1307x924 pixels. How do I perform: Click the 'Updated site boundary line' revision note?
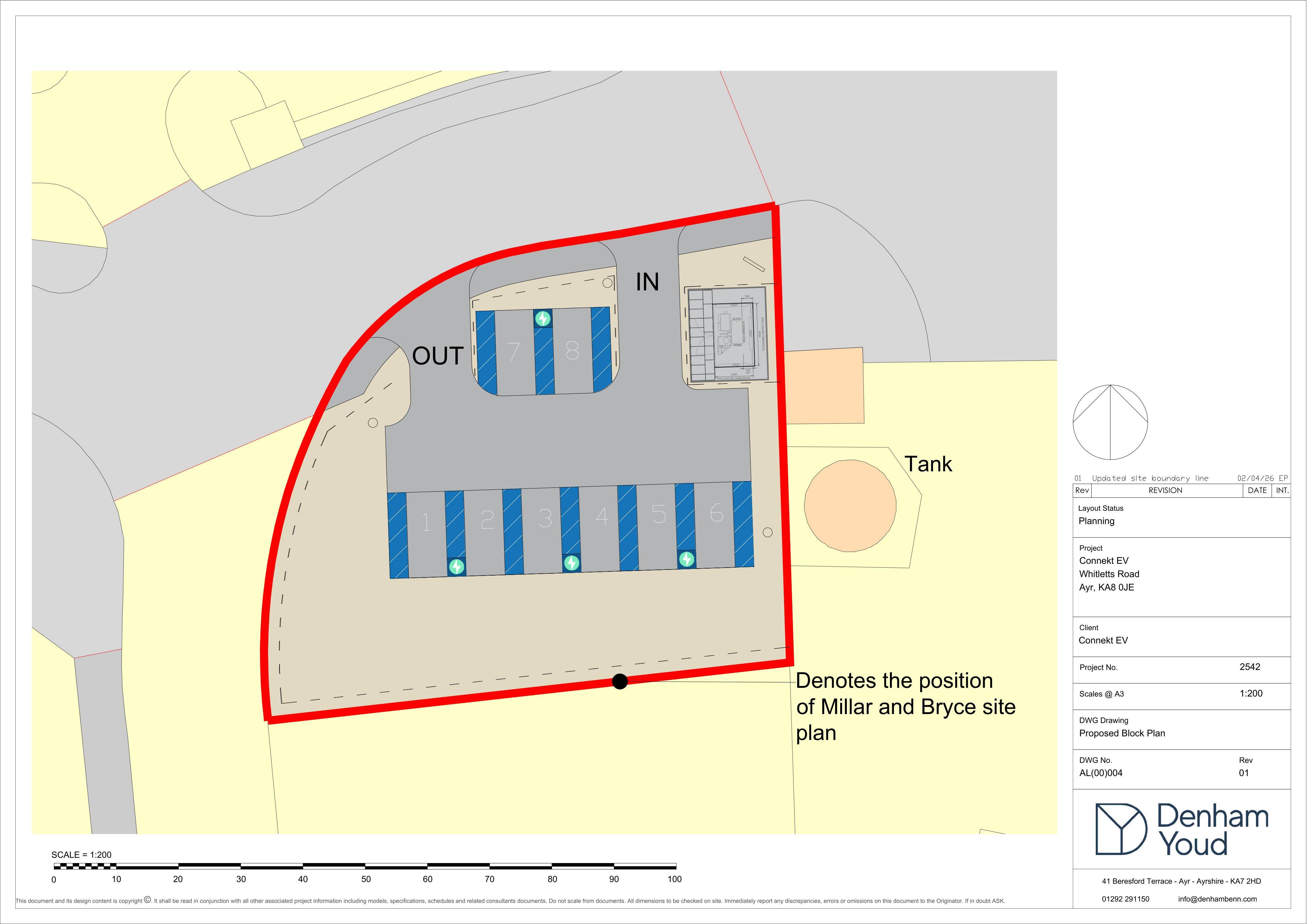(x=1150, y=478)
